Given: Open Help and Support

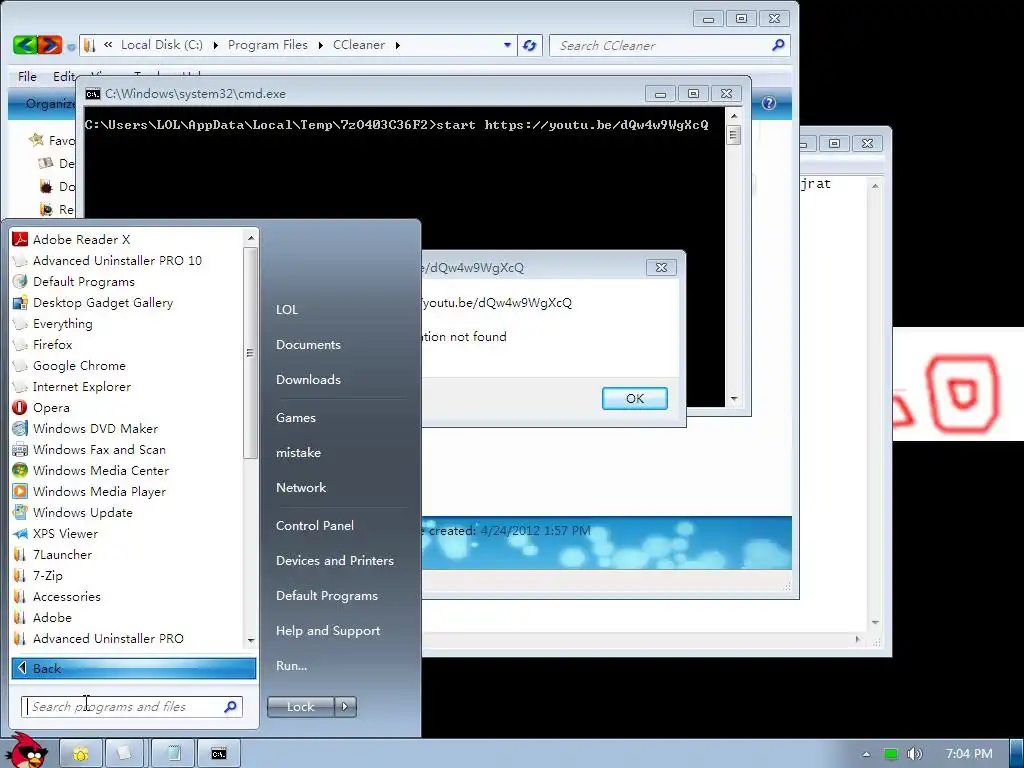Looking at the screenshot, I should 328,631.
